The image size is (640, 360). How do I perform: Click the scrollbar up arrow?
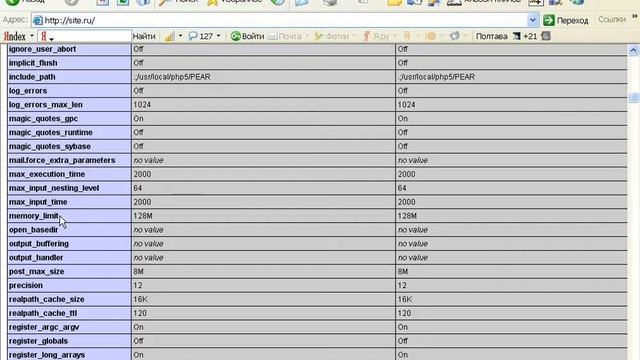(x=633, y=51)
